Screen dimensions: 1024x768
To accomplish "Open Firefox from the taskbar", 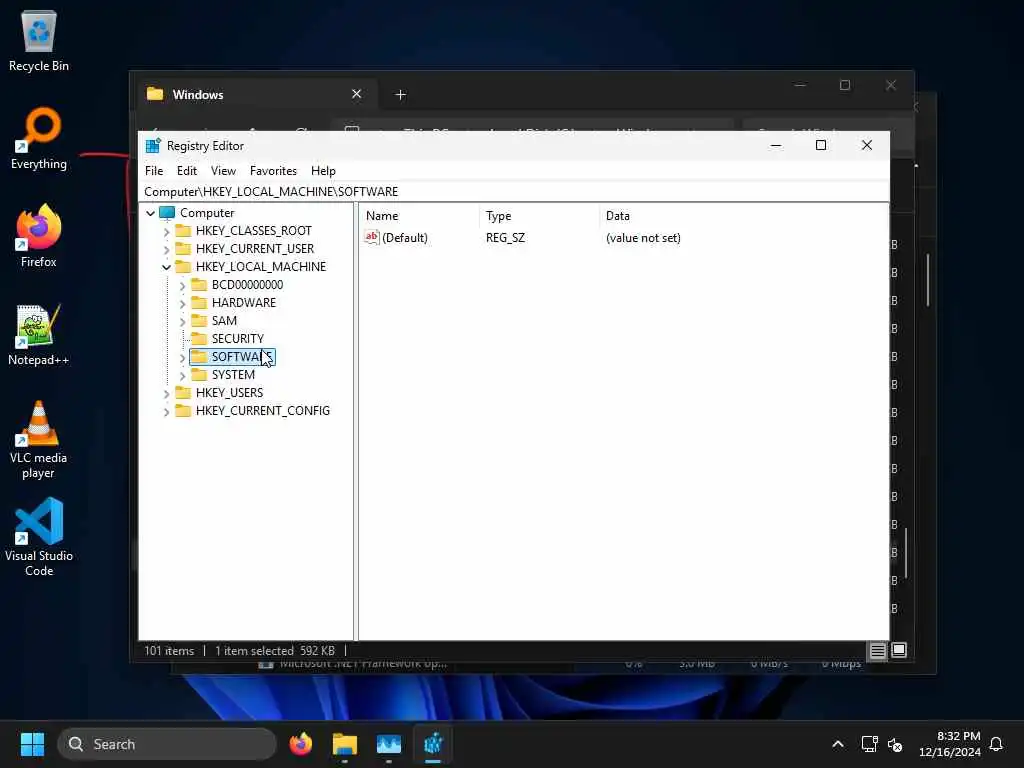I will pyautogui.click(x=301, y=744).
